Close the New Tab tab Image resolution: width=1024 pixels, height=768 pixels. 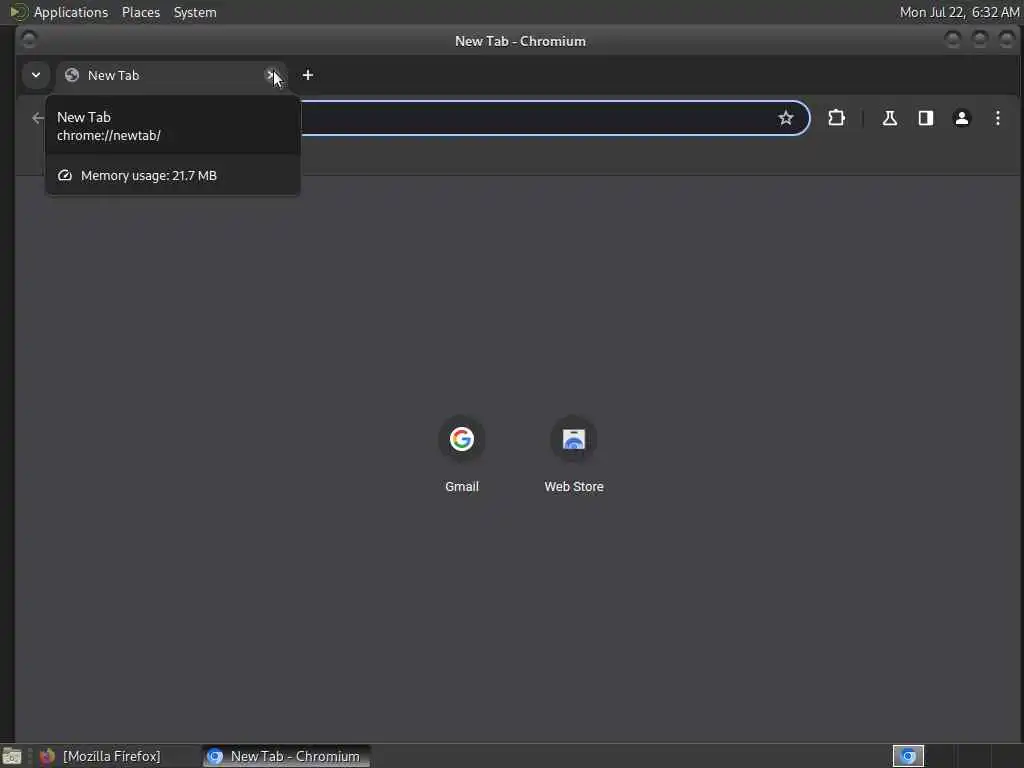(271, 75)
